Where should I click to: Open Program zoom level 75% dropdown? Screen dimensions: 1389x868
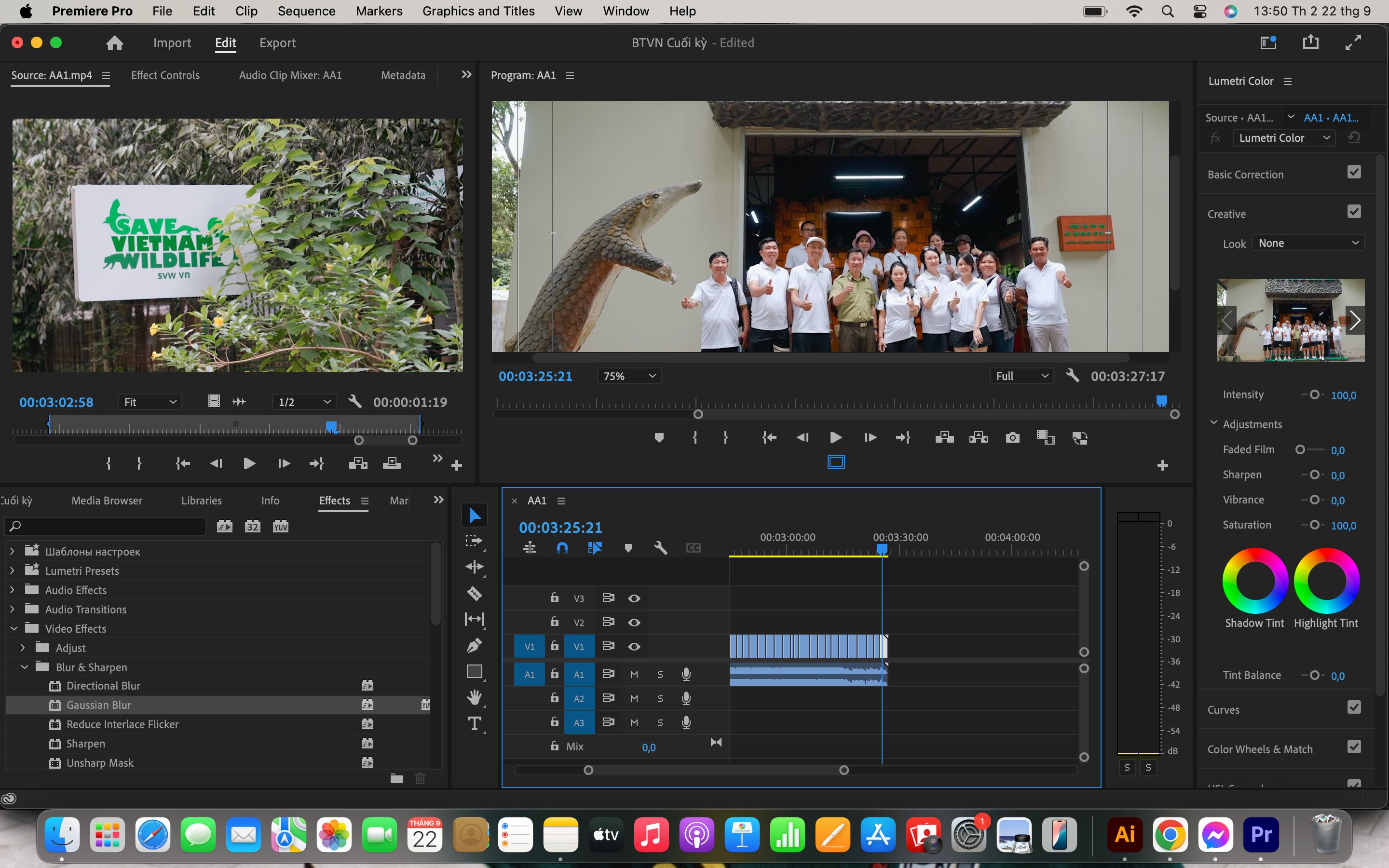click(x=629, y=376)
